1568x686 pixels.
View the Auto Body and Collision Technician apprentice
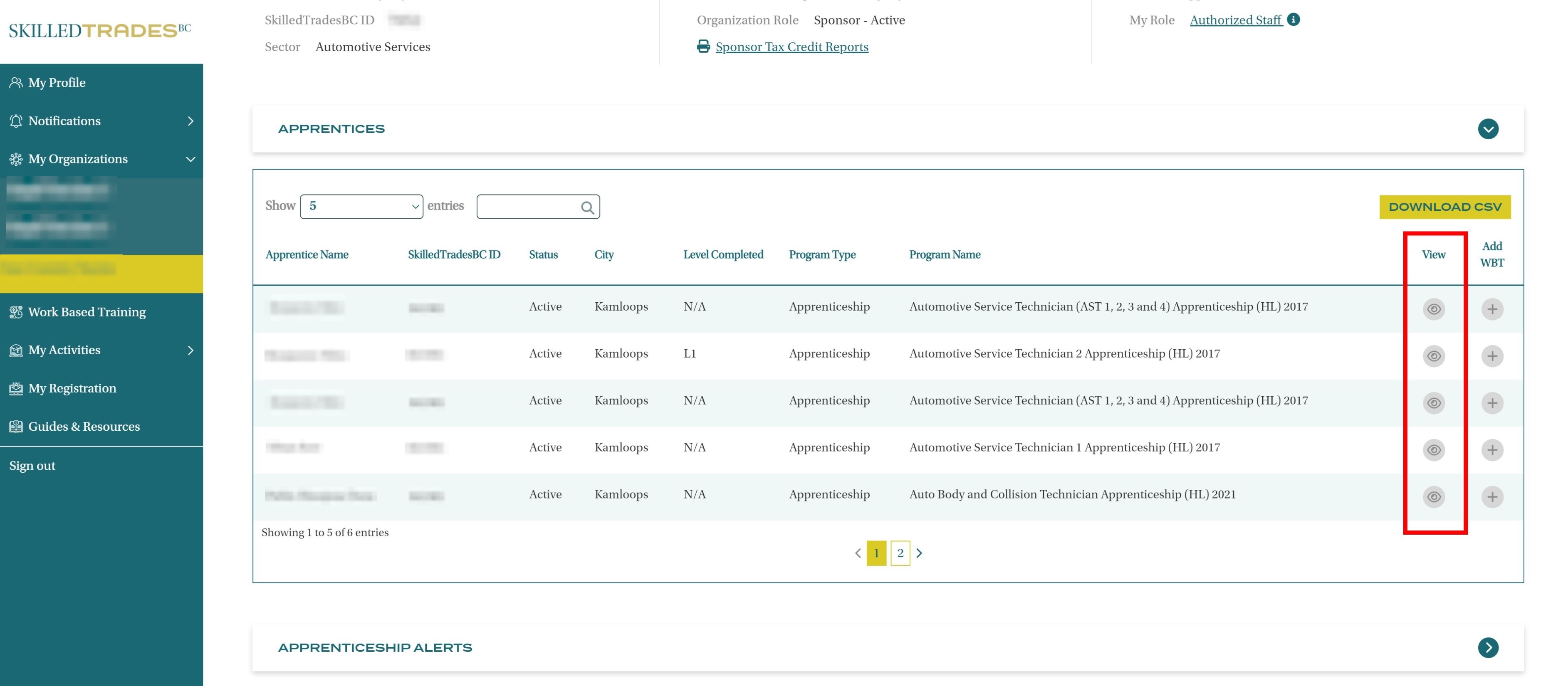click(1434, 497)
